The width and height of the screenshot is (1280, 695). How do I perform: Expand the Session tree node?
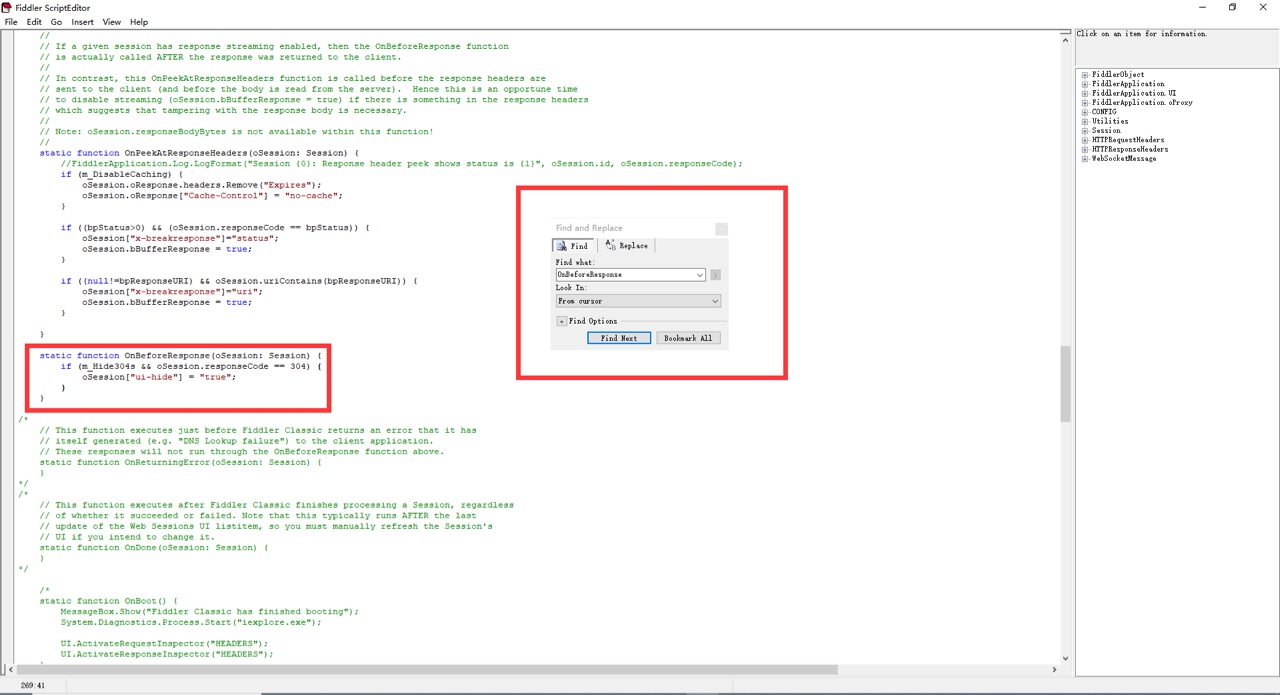pos(1085,131)
